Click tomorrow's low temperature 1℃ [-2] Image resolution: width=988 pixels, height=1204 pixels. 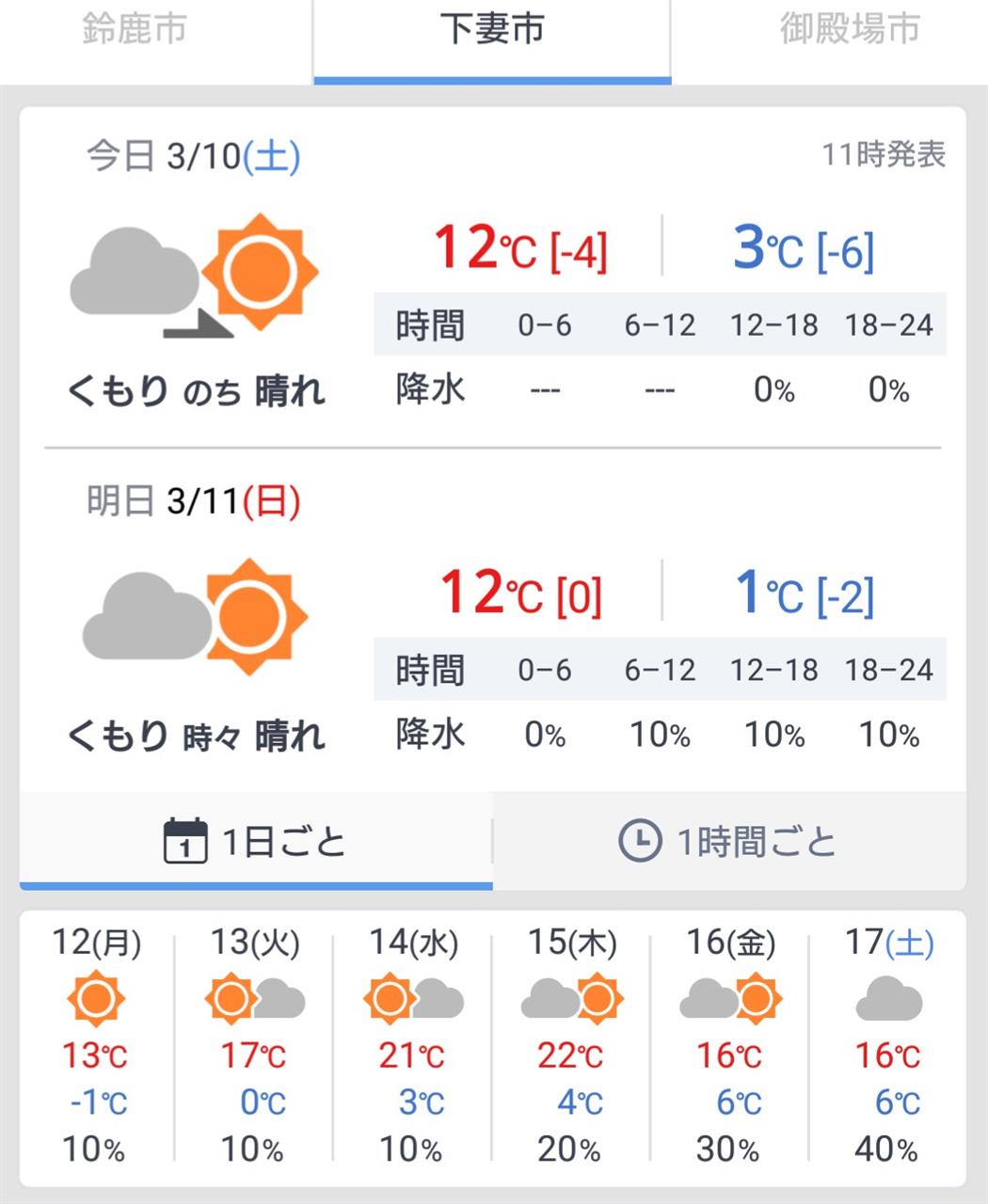coord(805,593)
